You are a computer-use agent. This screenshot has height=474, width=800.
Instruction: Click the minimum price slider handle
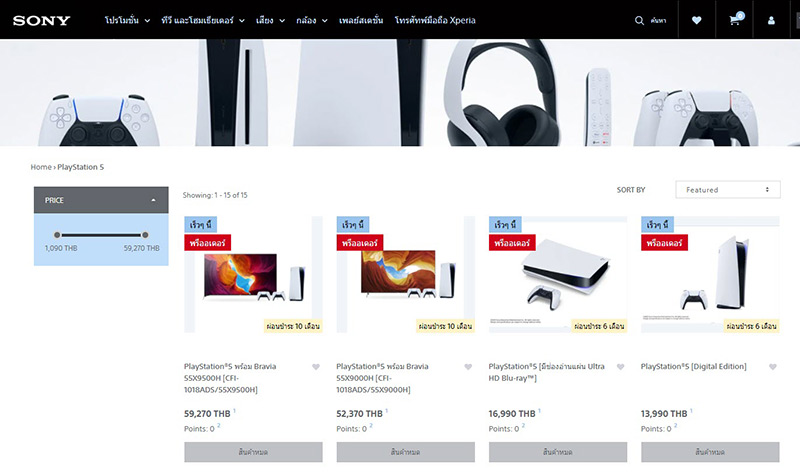[x=57, y=235]
